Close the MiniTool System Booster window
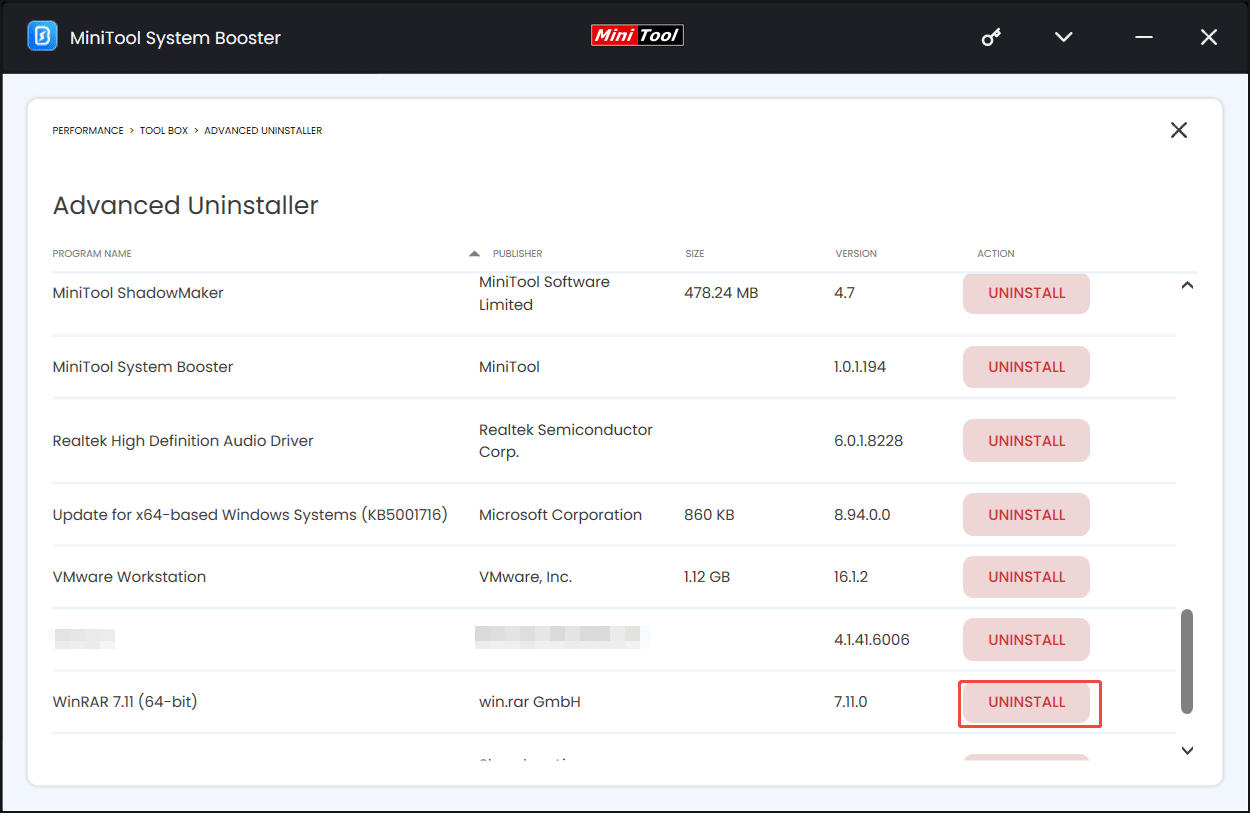Viewport: 1250px width, 813px height. tap(1209, 37)
